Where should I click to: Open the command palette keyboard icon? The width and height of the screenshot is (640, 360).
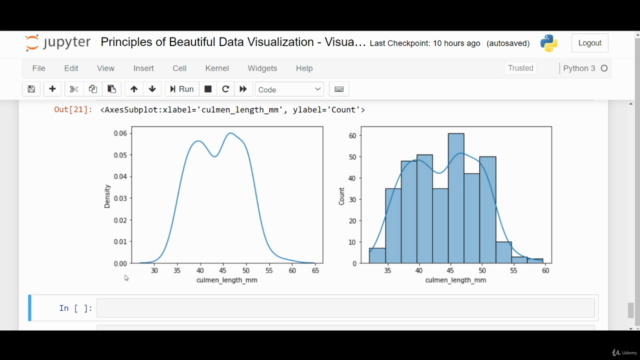(x=339, y=89)
